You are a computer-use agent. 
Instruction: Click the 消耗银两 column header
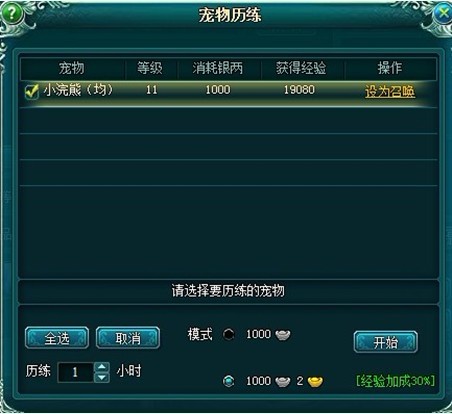point(218,68)
